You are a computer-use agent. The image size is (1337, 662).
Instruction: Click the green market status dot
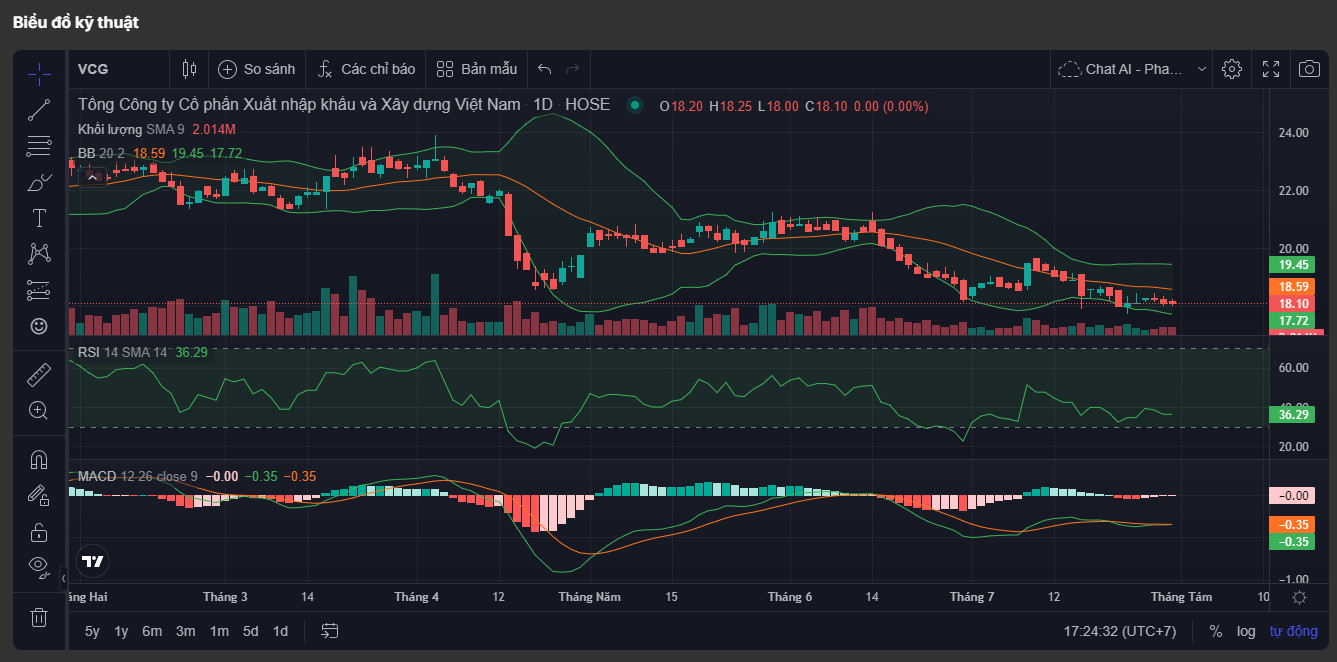click(634, 105)
